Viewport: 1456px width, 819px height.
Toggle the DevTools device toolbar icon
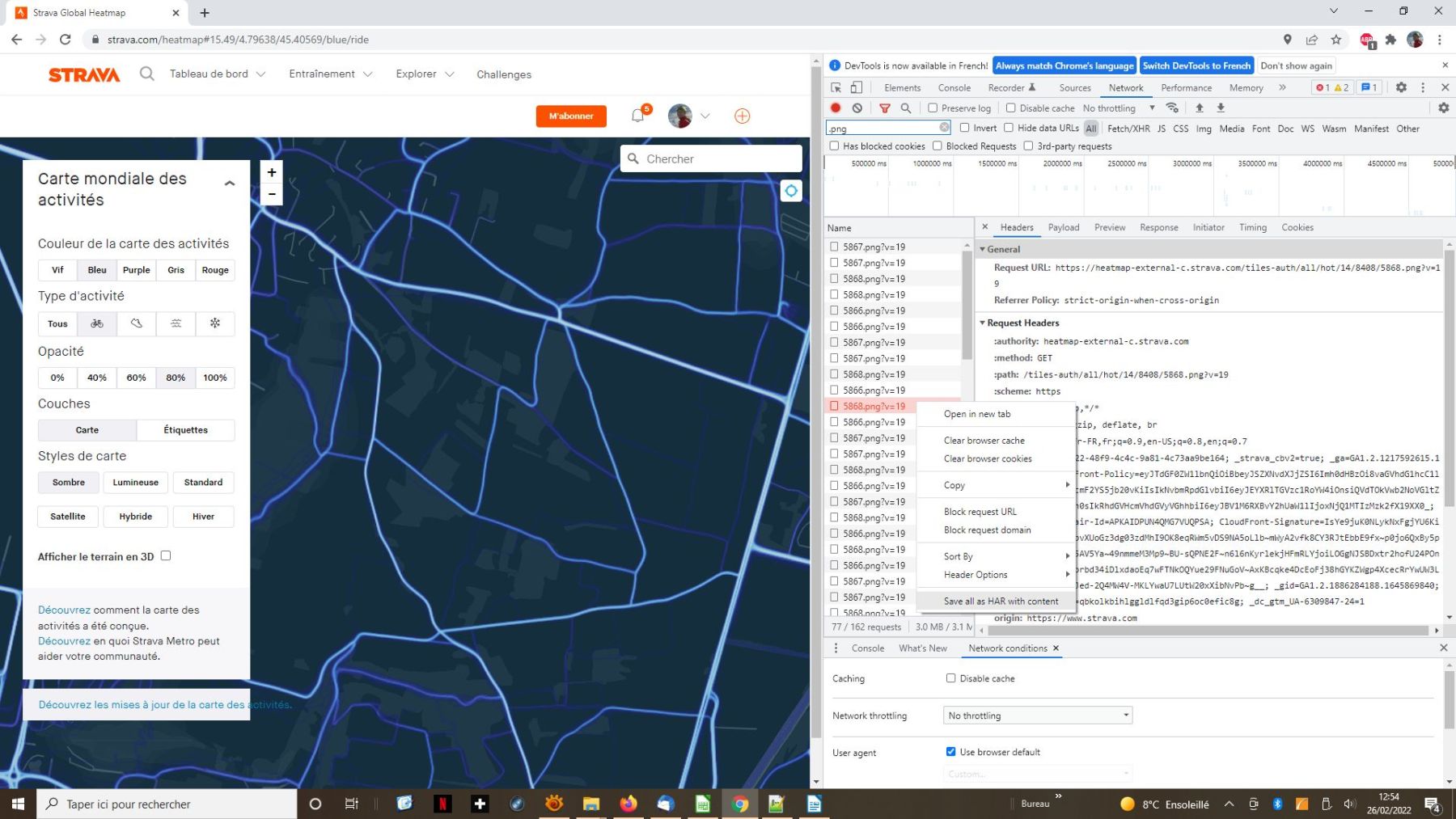click(x=857, y=87)
